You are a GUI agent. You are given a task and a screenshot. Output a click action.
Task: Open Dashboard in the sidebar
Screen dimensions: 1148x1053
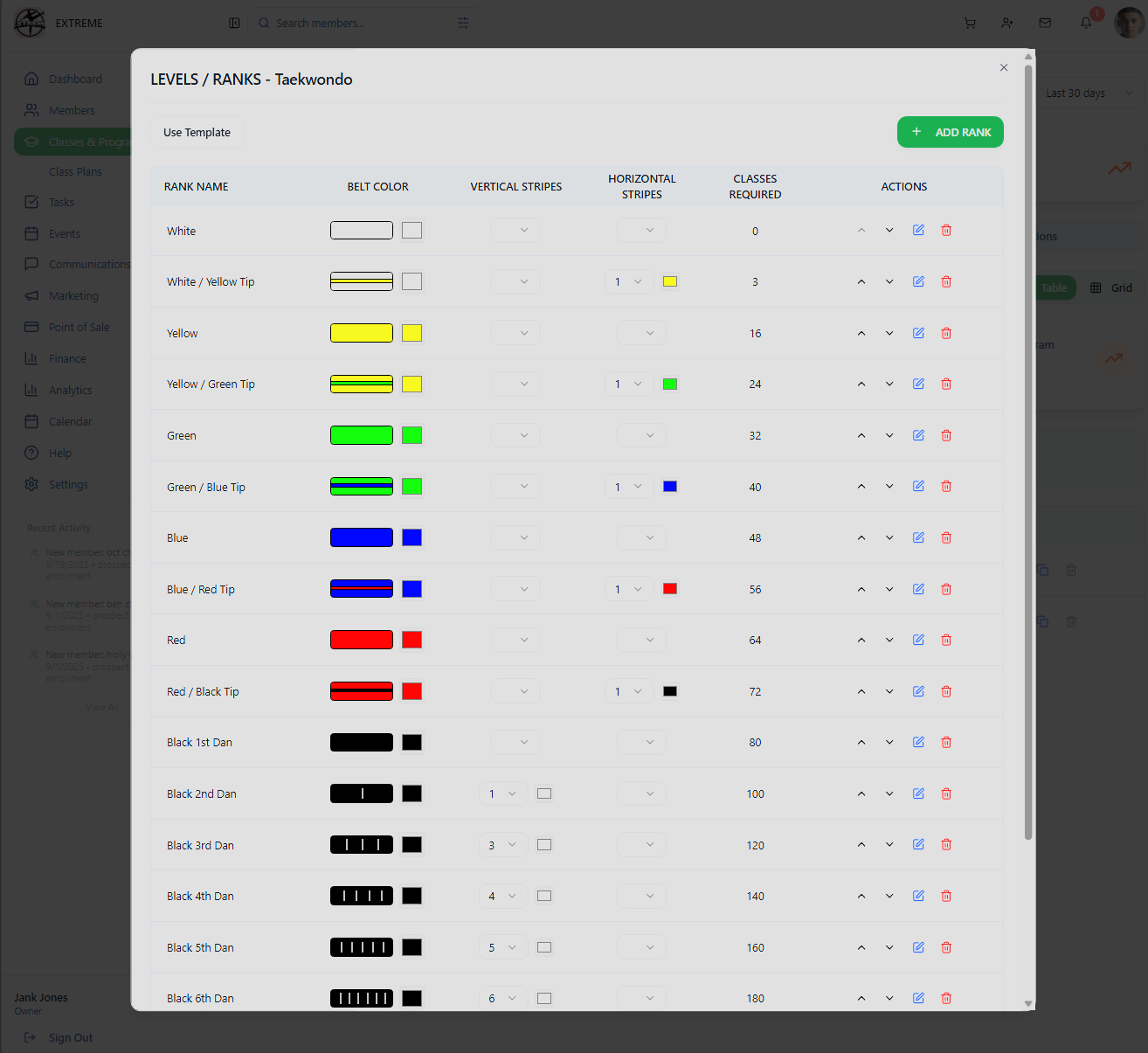coord(75,79)
